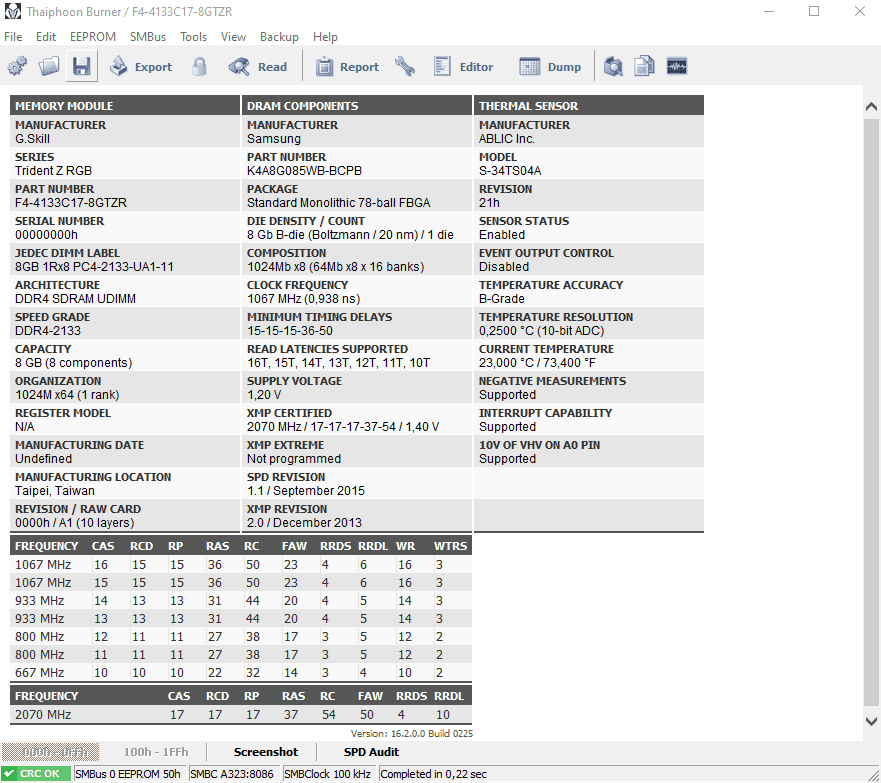Image resolution: width=881 pixels, height=783 pixels.
Task: Click 'SMBus 0 EEPROM 50h' status entry
Action: click(128, 774)
